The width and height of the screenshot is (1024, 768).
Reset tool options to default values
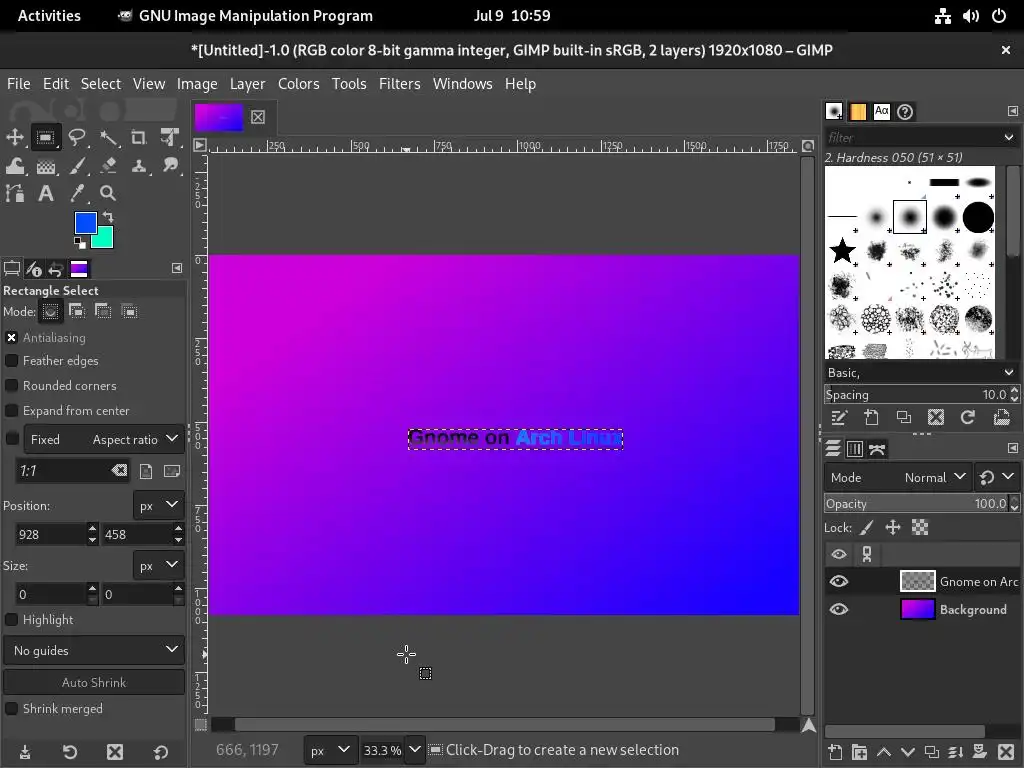click(x=161, y=752)
